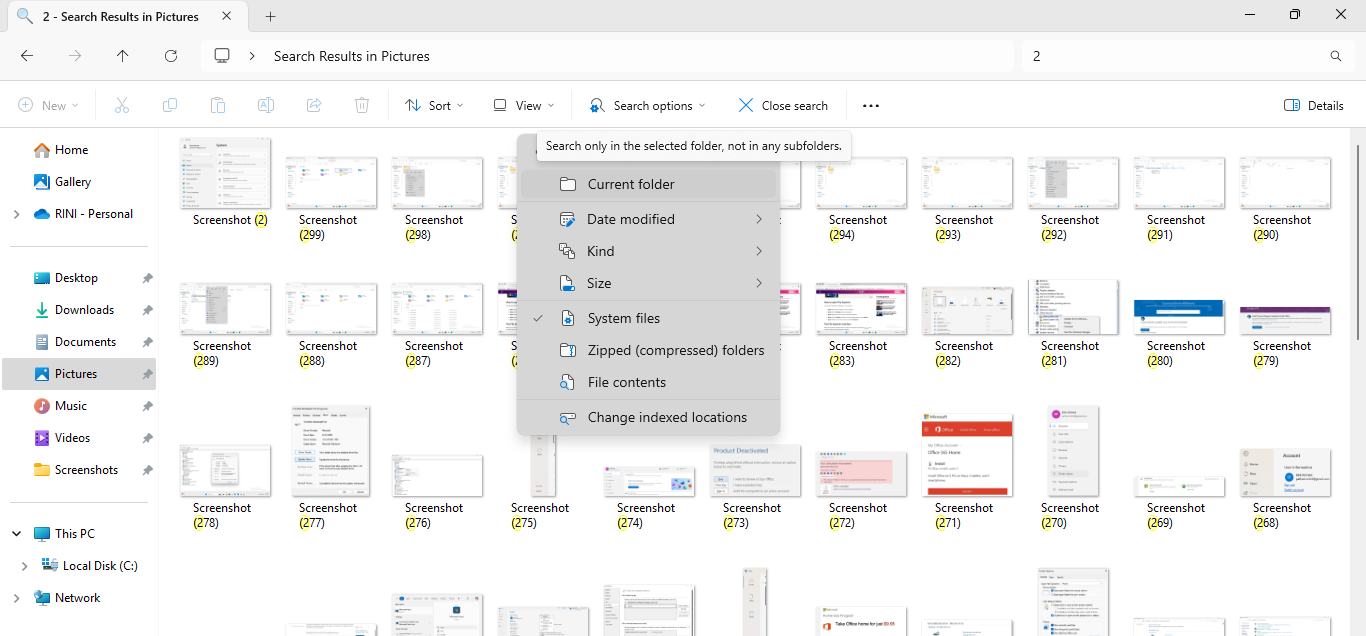
Task: Click the Up arrow navigation icon
Action: pos(123,56)
